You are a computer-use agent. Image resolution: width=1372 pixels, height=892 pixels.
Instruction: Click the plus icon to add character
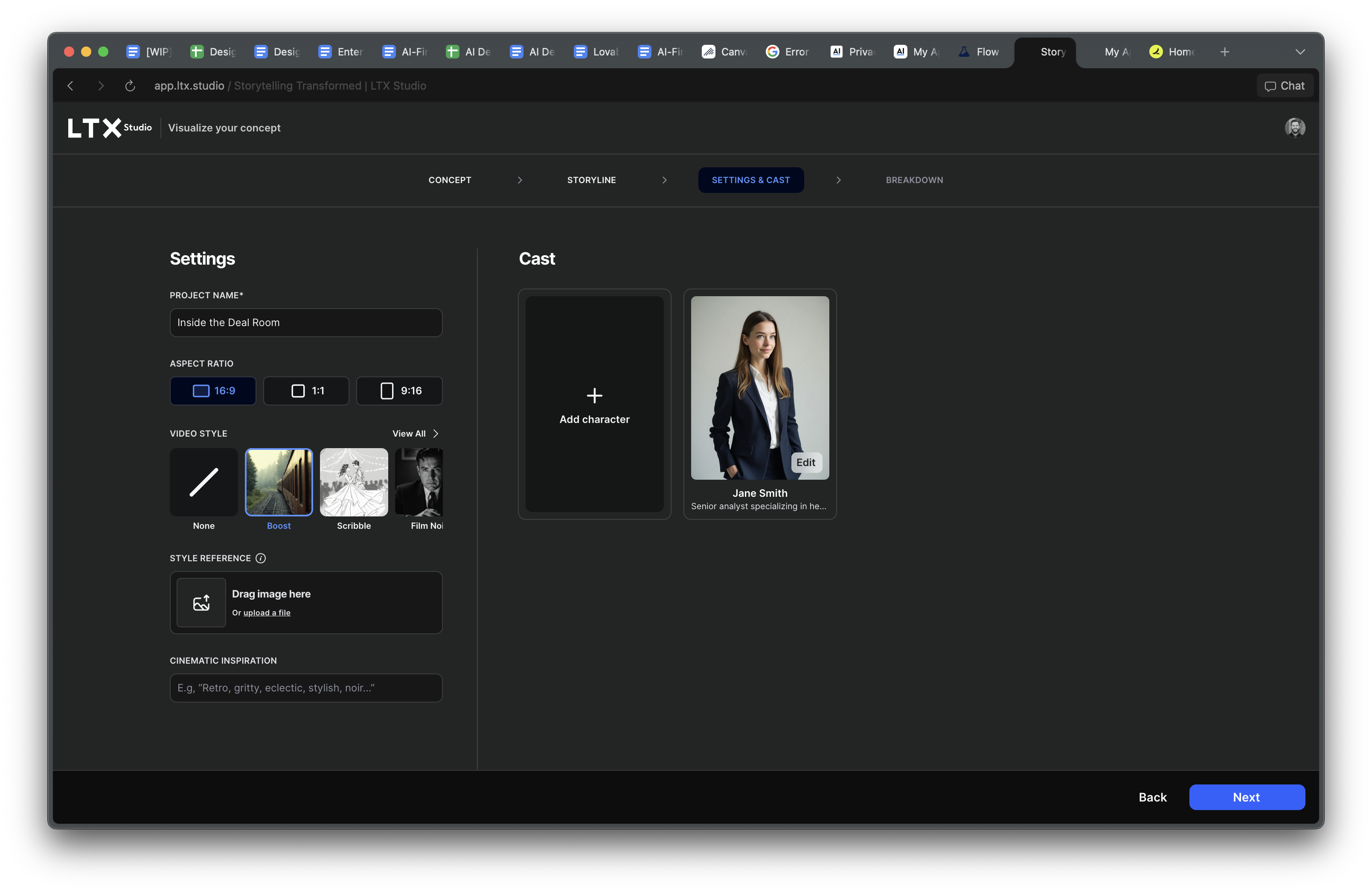(594, 396)
